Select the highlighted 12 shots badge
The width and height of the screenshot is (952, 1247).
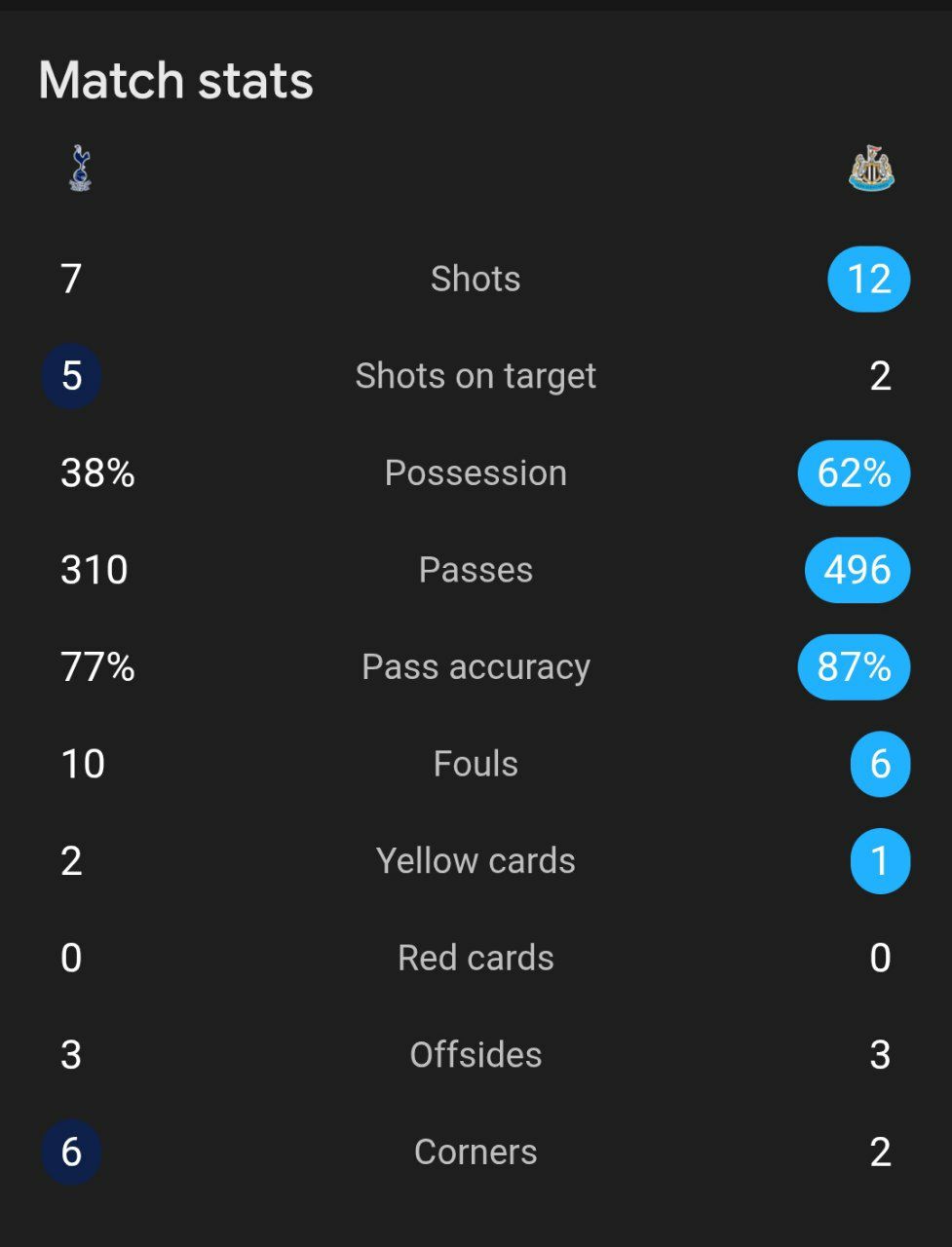click(869, 279)
